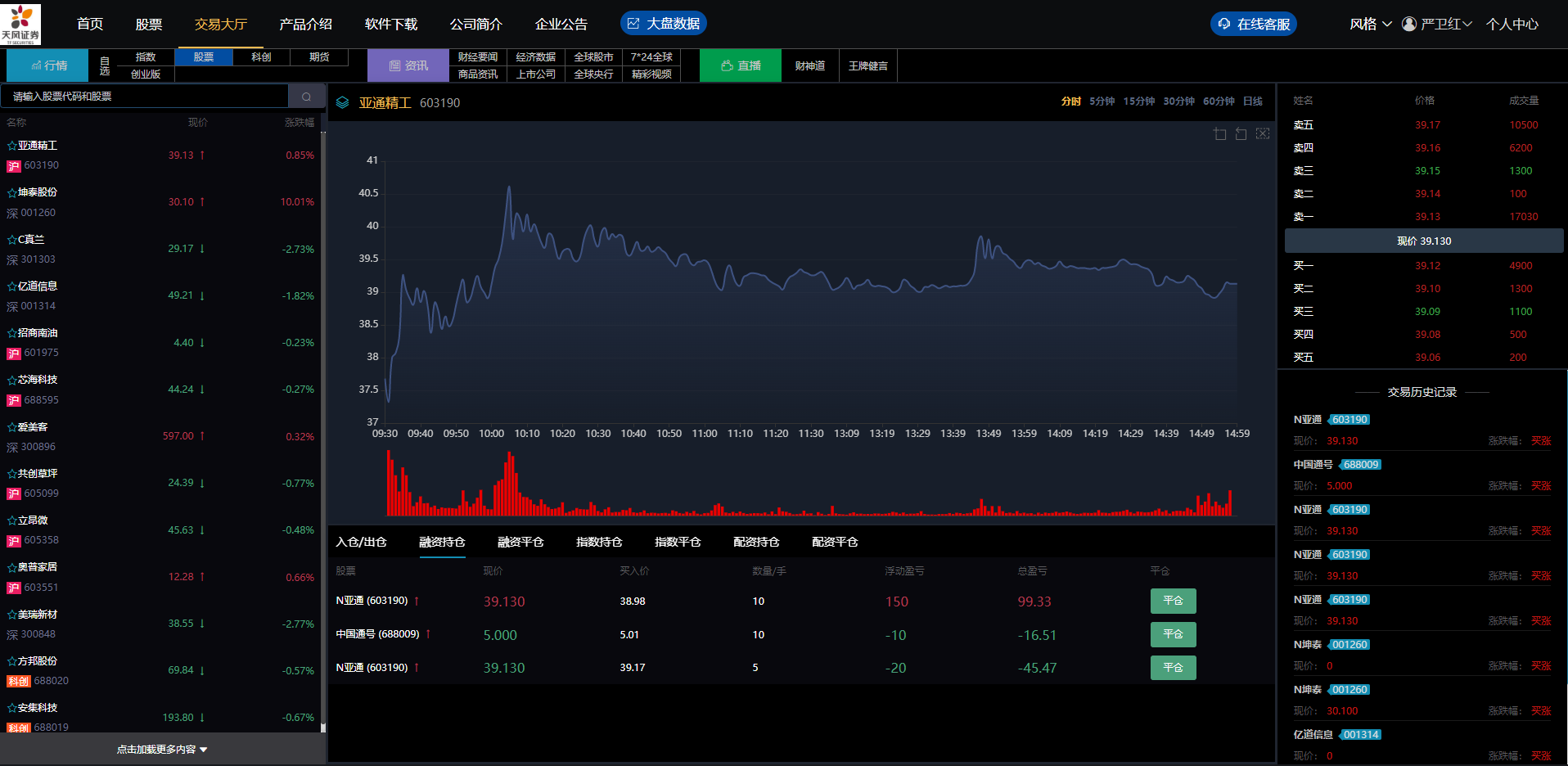Expand 点击加载更多内容 to load more
Viewport: 1568px width, 766px height.
[161, 749]
